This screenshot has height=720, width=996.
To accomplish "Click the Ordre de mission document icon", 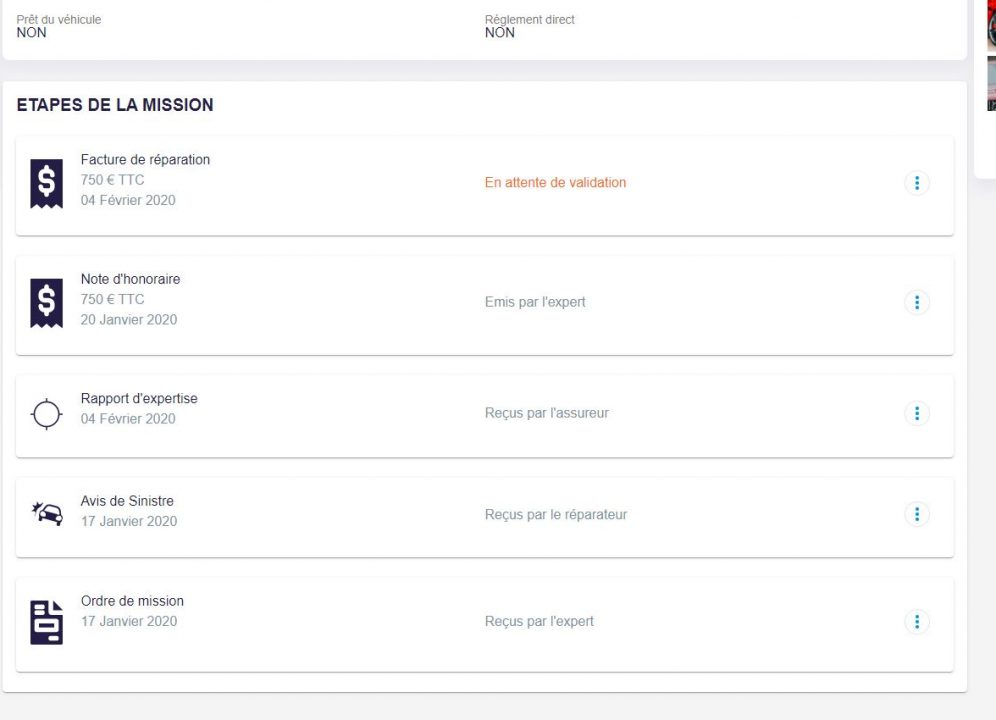I will (46, 622).
